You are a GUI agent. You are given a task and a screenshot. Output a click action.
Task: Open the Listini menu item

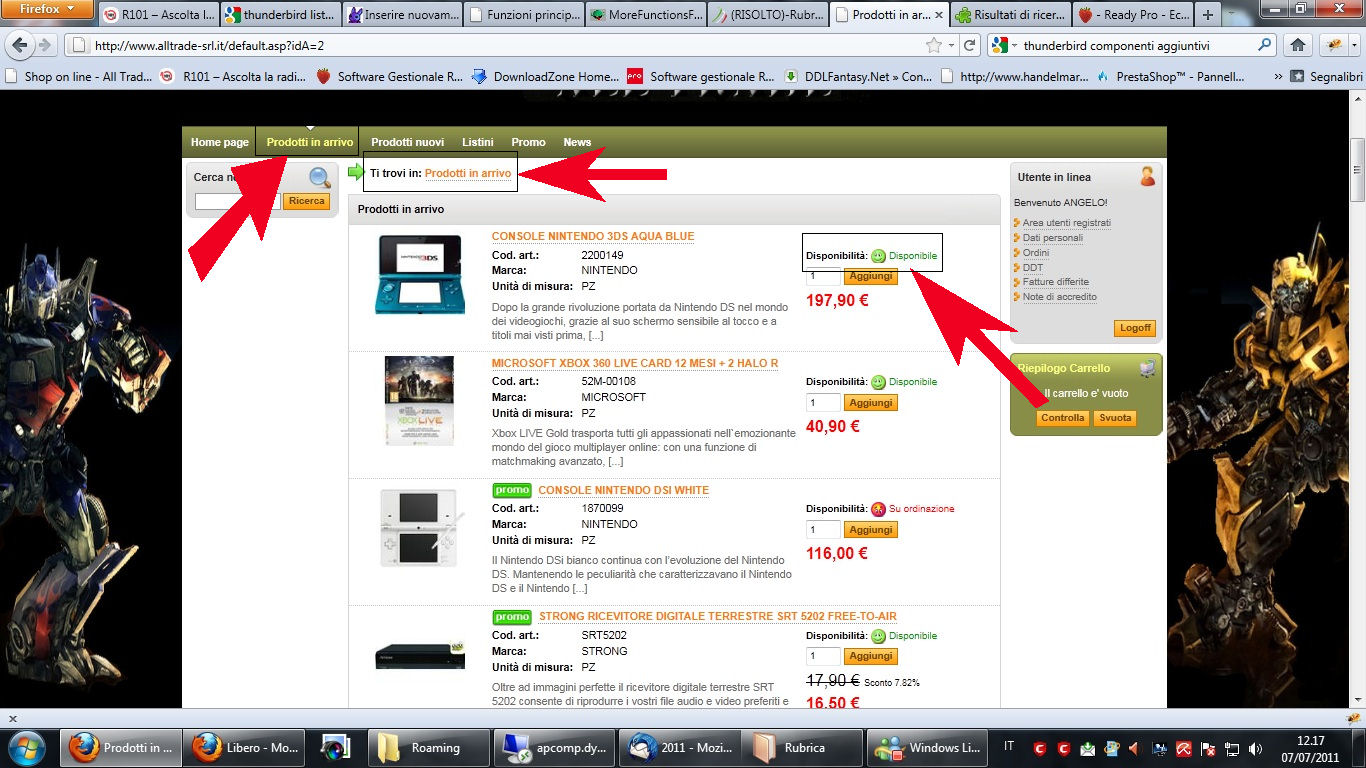pyautogui.click(x=478, y=142)
